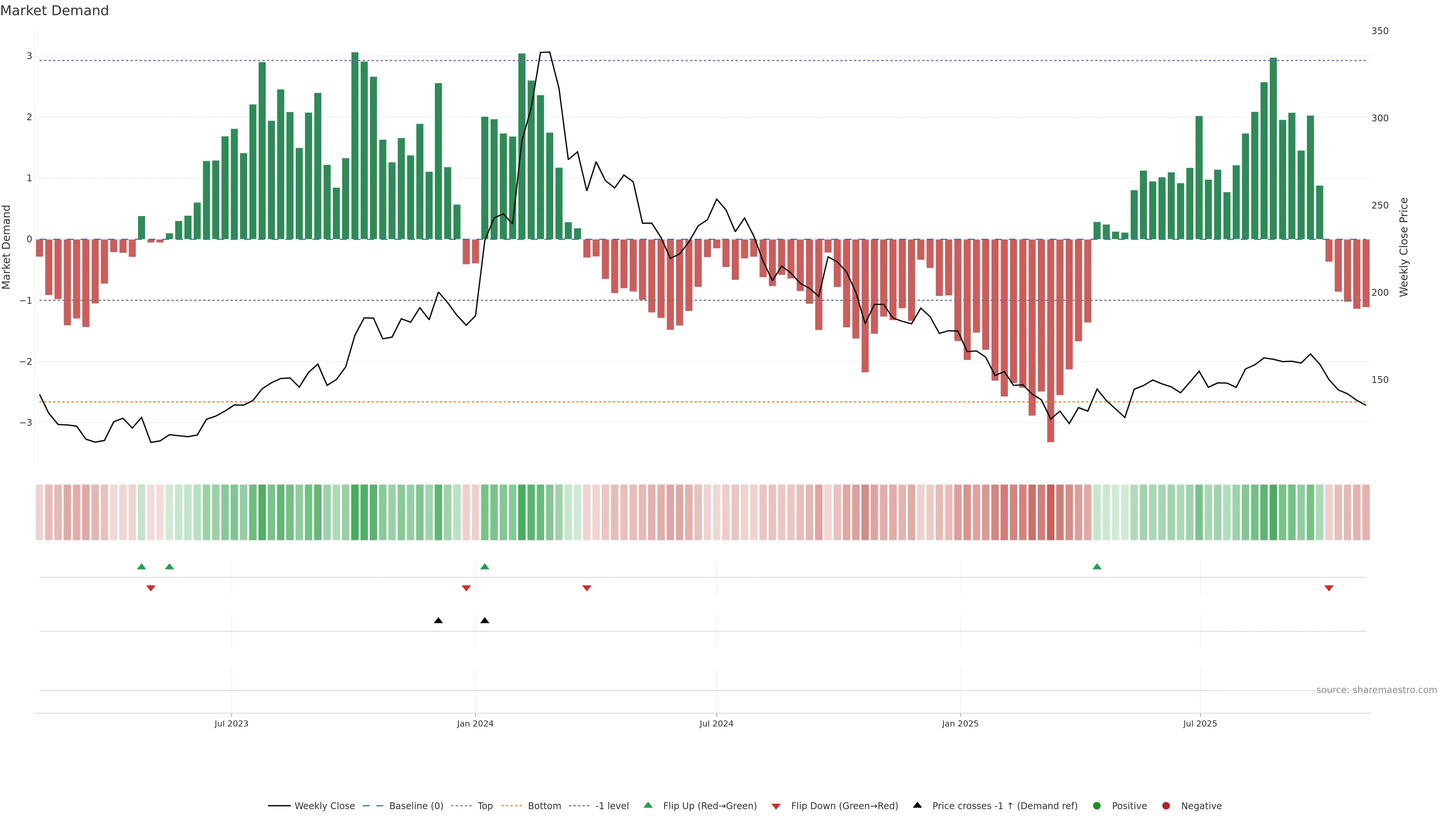
Task: Click the Market Demand chart title
Action: (x=54, y=11)
